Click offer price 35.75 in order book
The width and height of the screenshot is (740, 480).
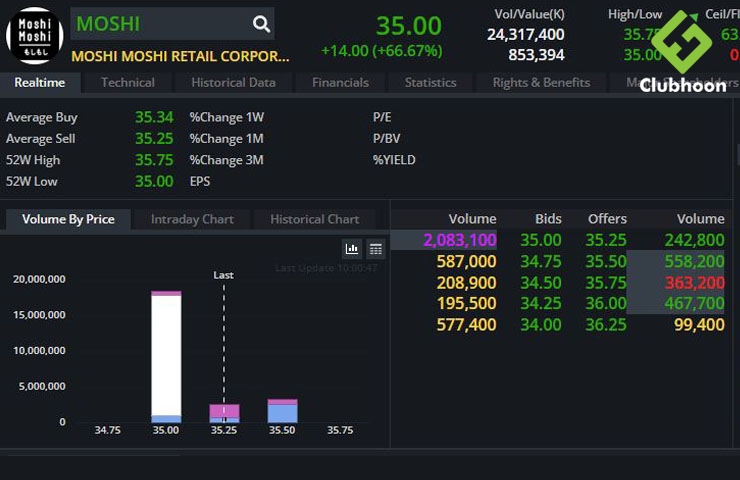click(x=606, y=282)
